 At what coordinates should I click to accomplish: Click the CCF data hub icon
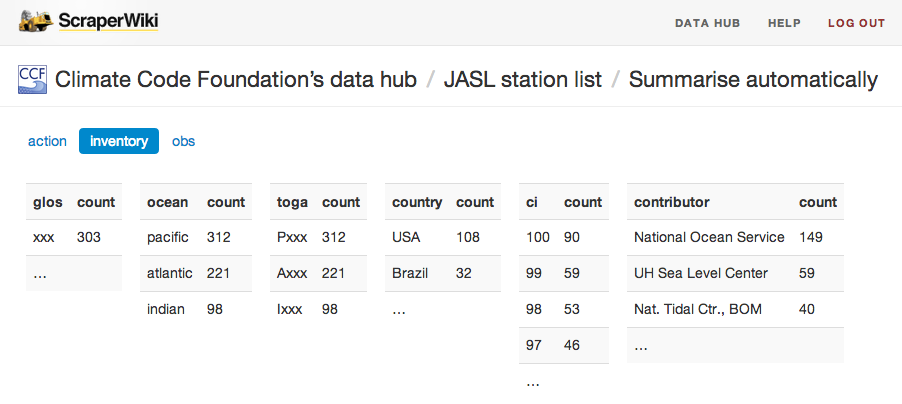pyautogui.click(x=33, y=79)
